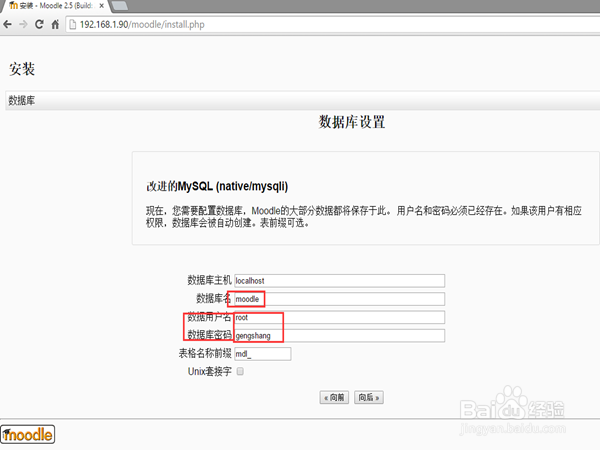Viewport: 600px width, 450px height.
Task: Open a new browser tab
Action: (120, 5)
